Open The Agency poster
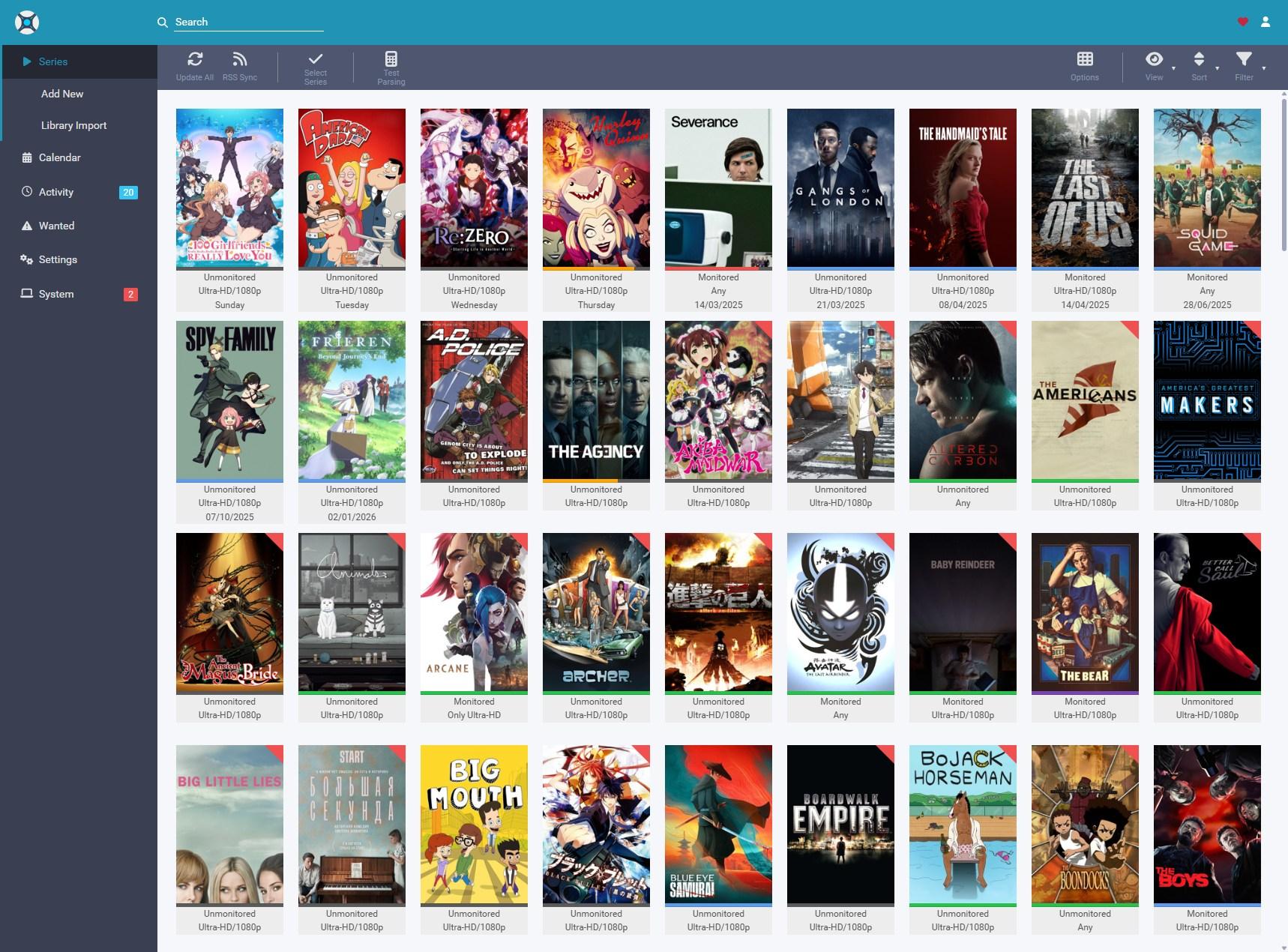Screen dimensions: 1288x952 [596, 400]
